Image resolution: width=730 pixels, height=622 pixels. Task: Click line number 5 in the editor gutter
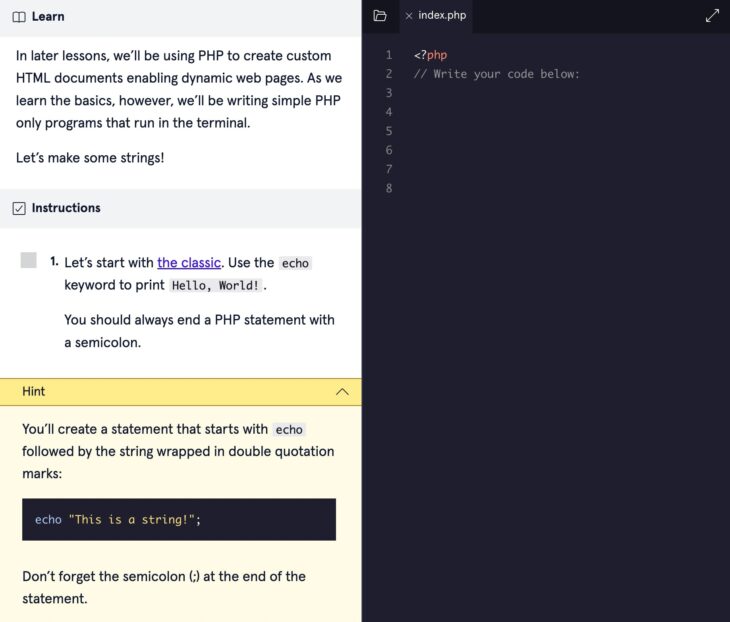tap(389, 131)
